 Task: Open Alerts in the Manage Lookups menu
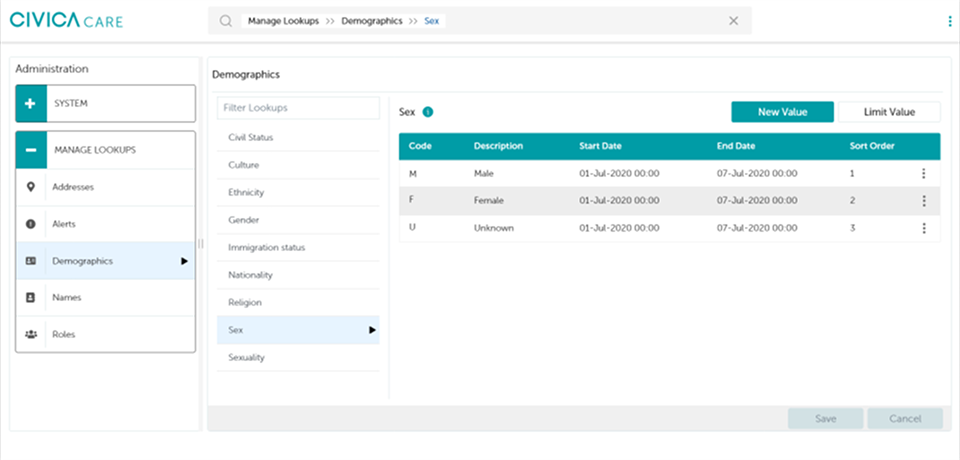105,224
